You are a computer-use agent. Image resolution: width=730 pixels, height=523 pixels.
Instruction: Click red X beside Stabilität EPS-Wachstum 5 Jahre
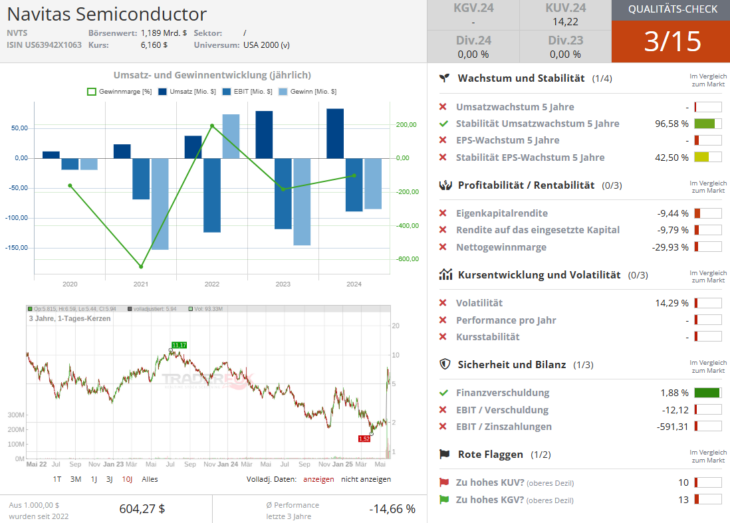(x=443, y=157)
